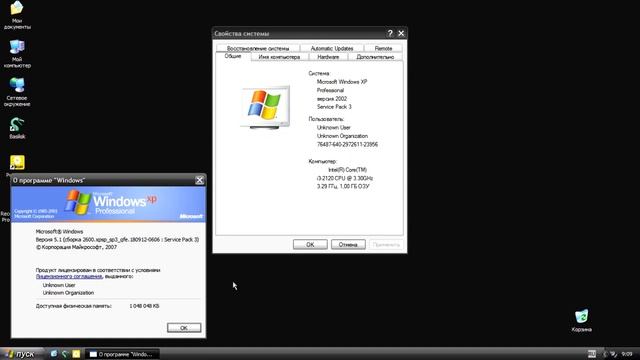The height and width of the screenshot is (360, 640).
Task: Click the taskbar clock
Action: click(627, 354)
